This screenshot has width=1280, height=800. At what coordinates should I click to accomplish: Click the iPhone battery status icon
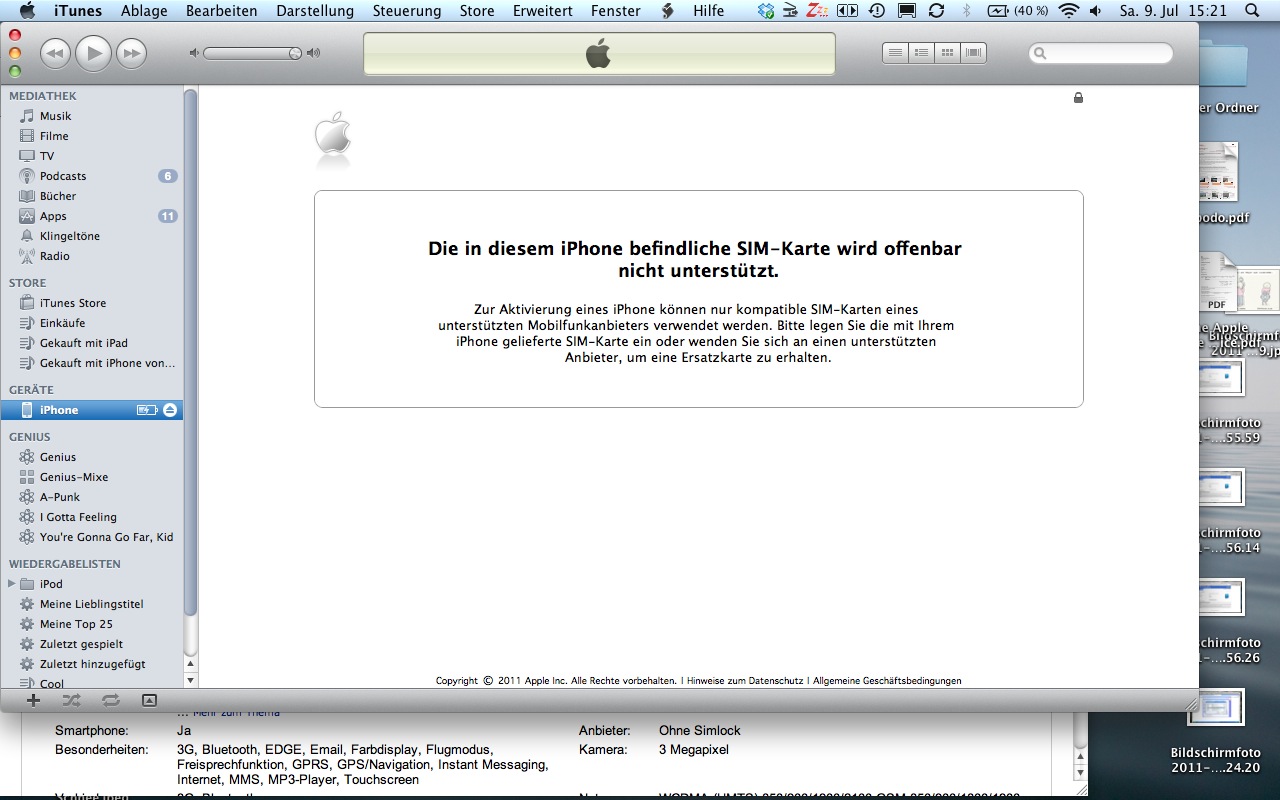pos(147,410)
